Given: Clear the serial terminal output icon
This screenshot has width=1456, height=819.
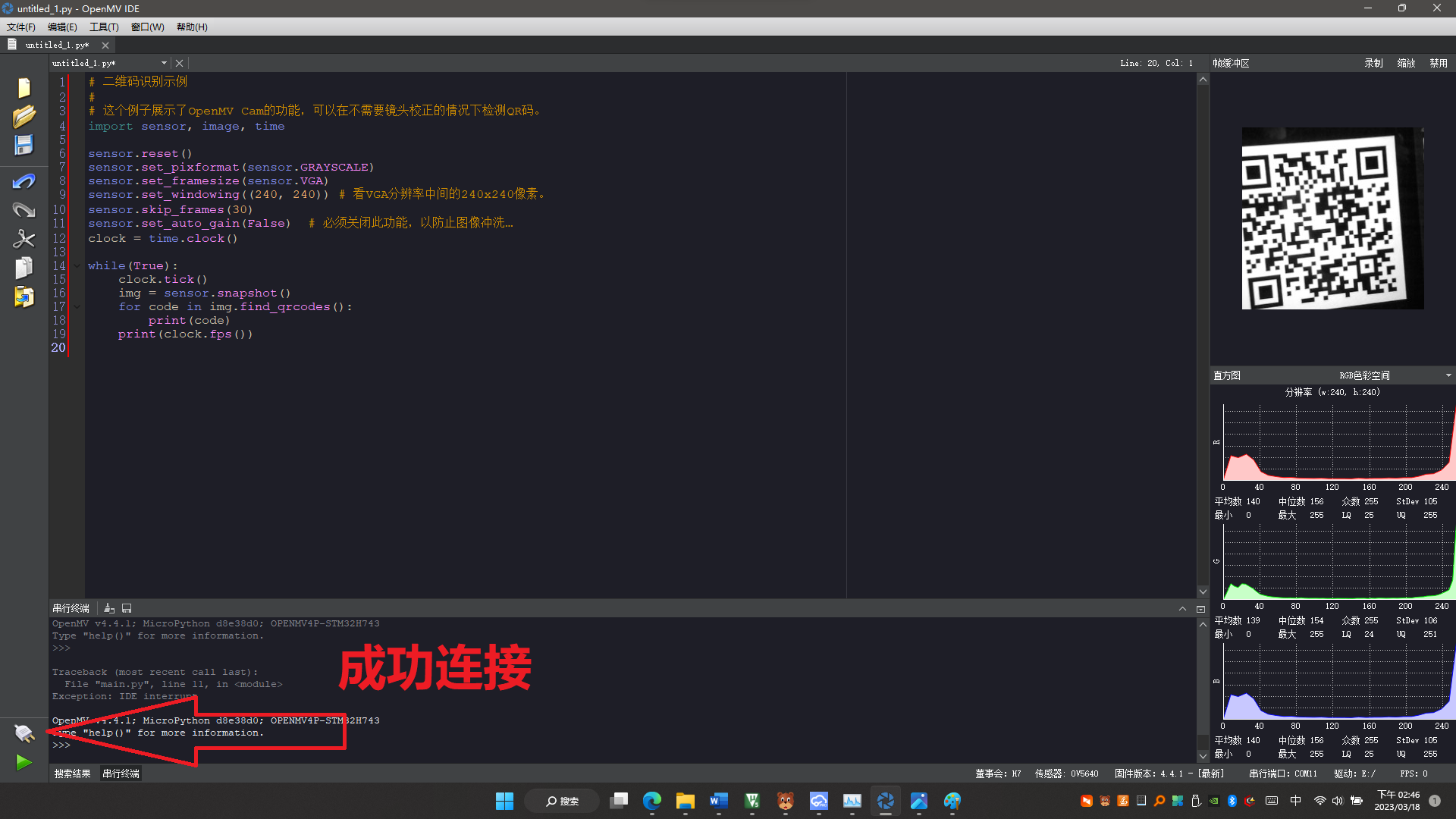Looking at the screenshot, I should 109,608.
